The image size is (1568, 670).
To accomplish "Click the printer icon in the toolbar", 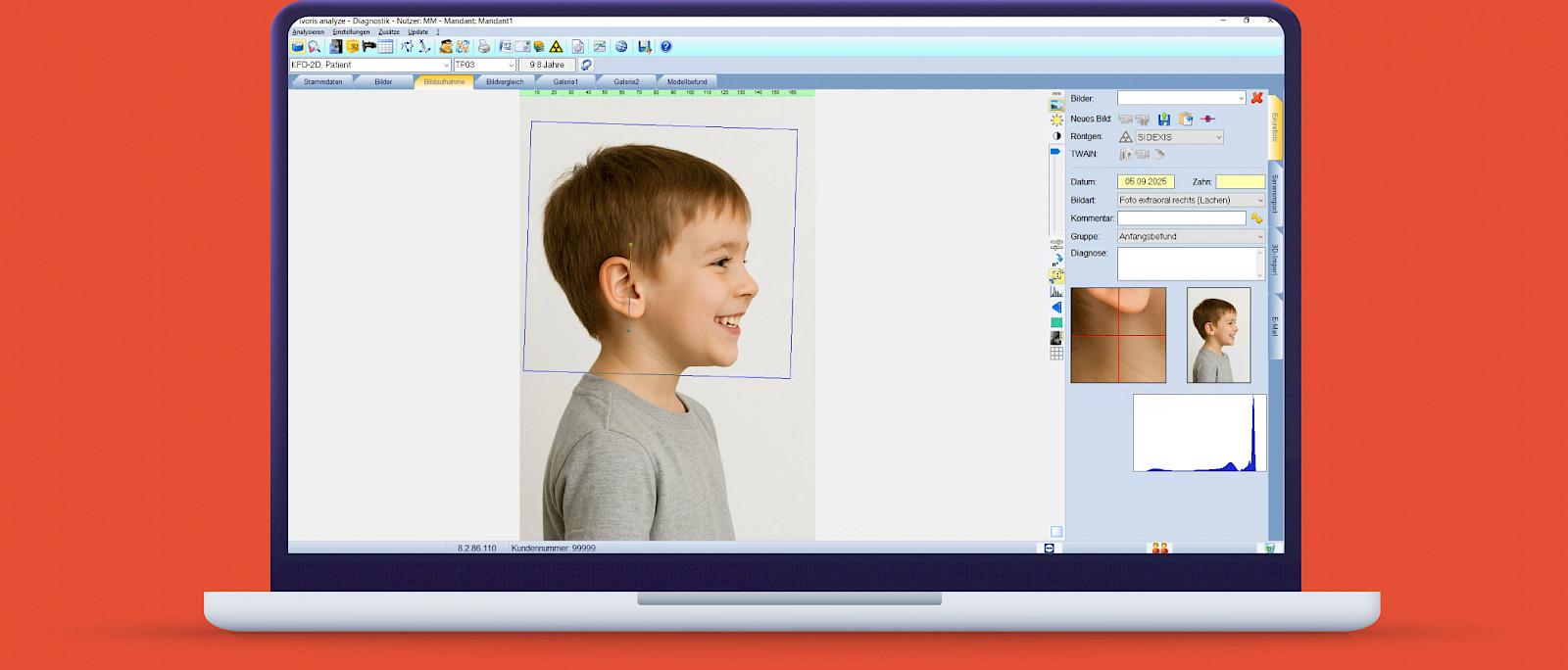I will 484,47.
